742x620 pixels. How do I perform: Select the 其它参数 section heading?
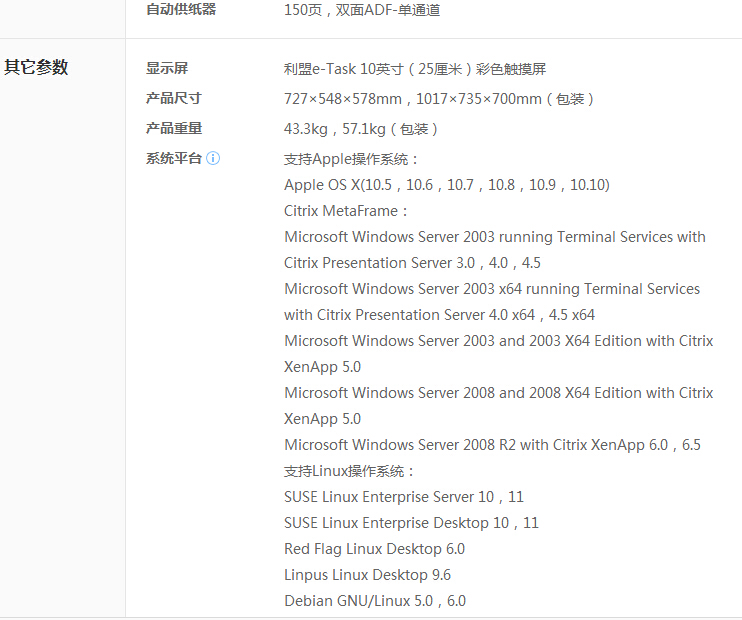coord(36,67)
